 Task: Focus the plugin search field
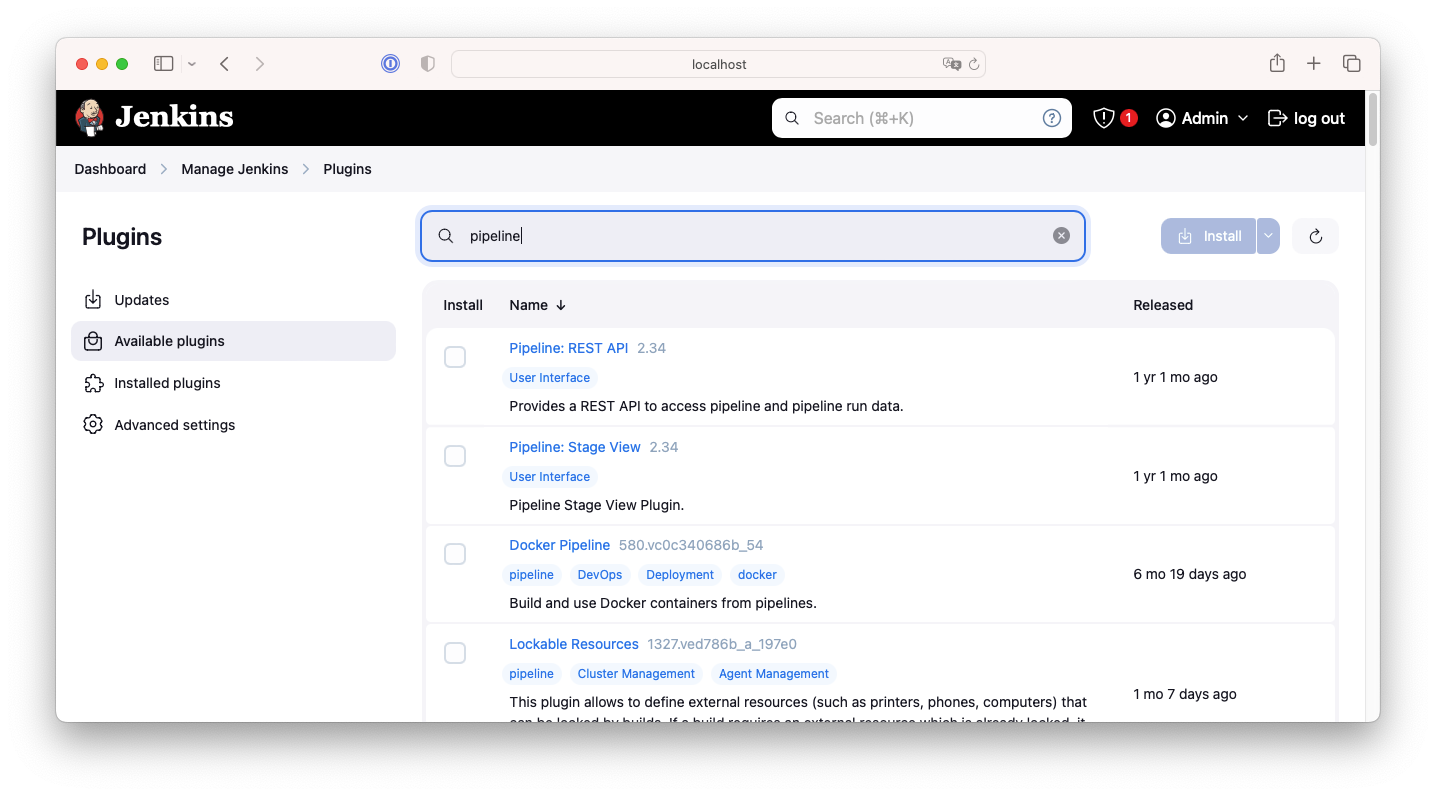point(753,236)
